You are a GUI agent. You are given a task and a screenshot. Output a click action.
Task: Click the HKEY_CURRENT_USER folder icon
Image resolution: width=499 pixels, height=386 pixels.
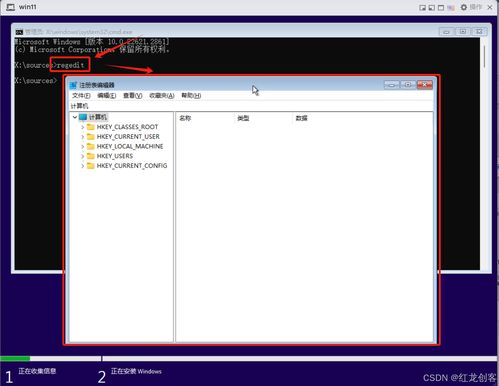click(x=90, y=137)
